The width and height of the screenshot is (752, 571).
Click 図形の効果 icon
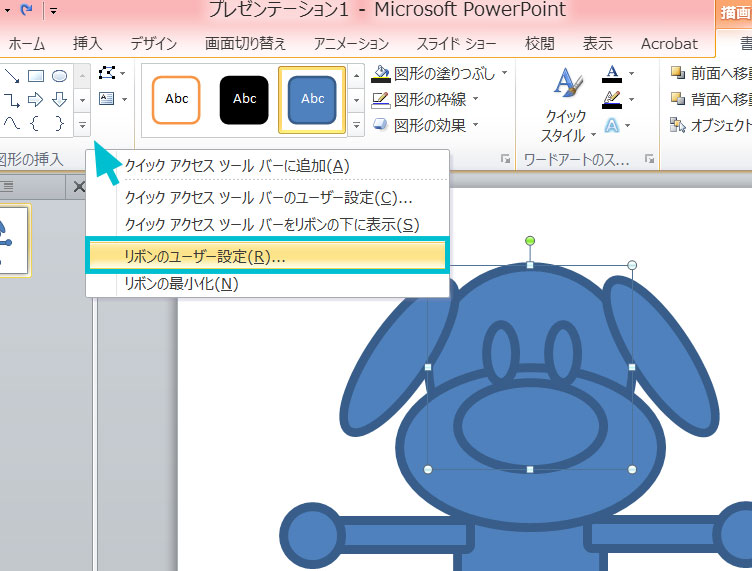coord(380,125)
